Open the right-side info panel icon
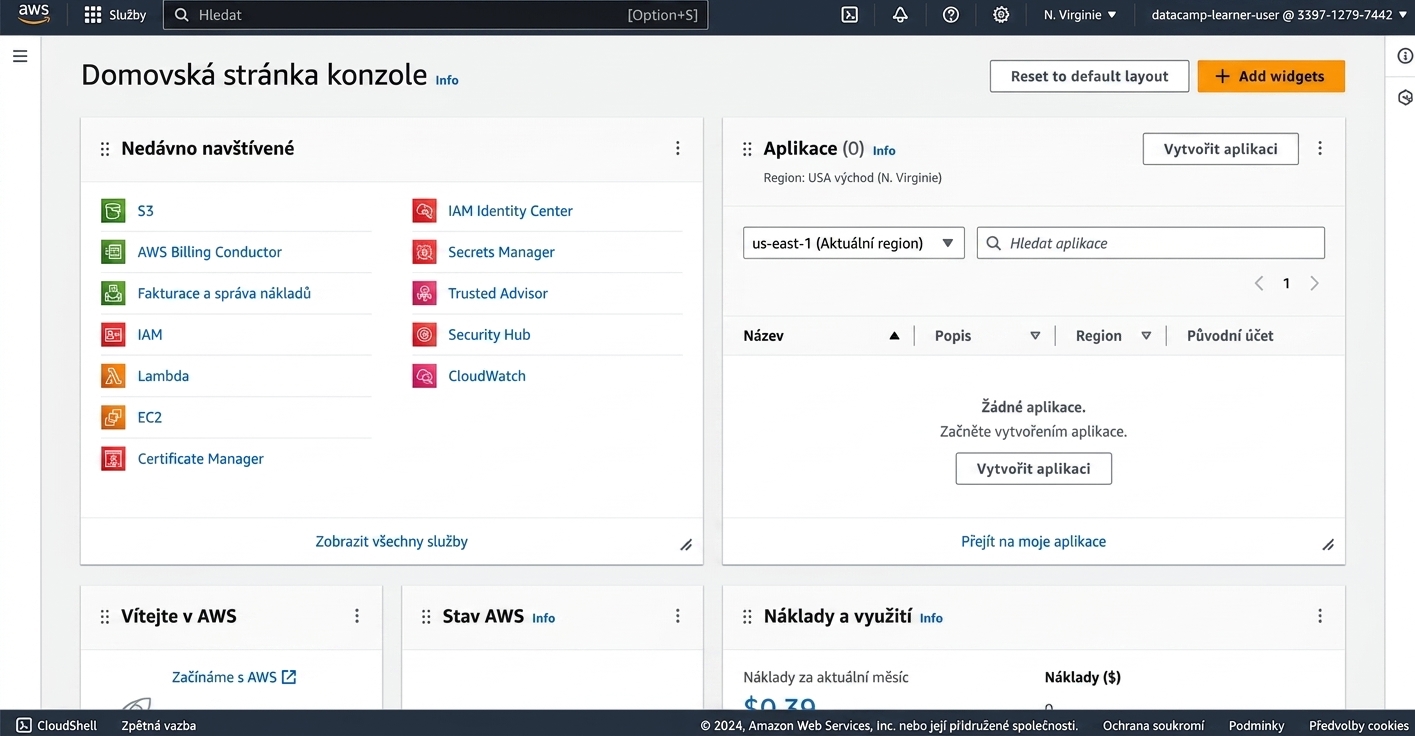This screenshot has height=736, width=1415. [x=1404, y=56]
